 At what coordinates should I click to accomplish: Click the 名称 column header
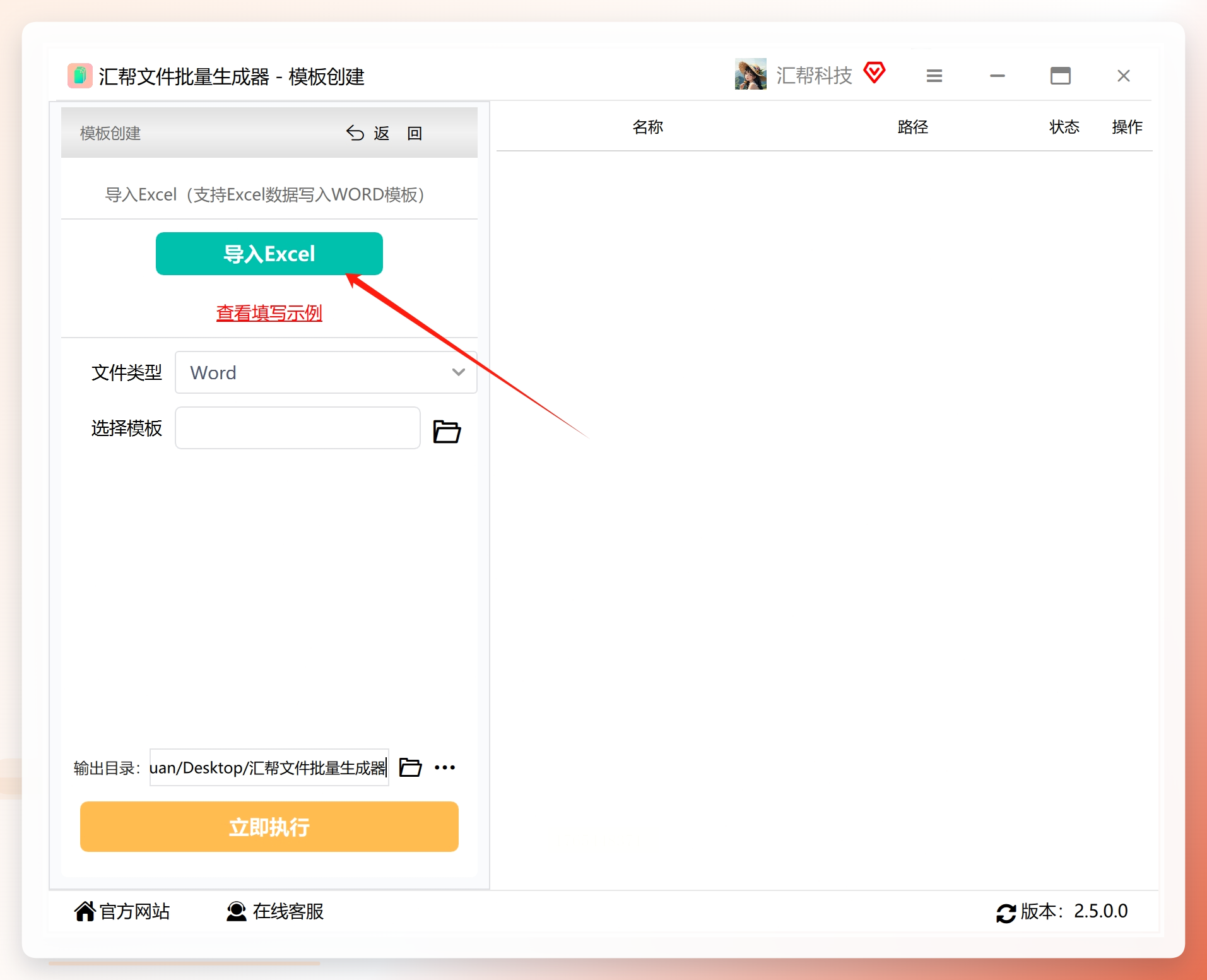pyautogui.click(x=648, y=127)
